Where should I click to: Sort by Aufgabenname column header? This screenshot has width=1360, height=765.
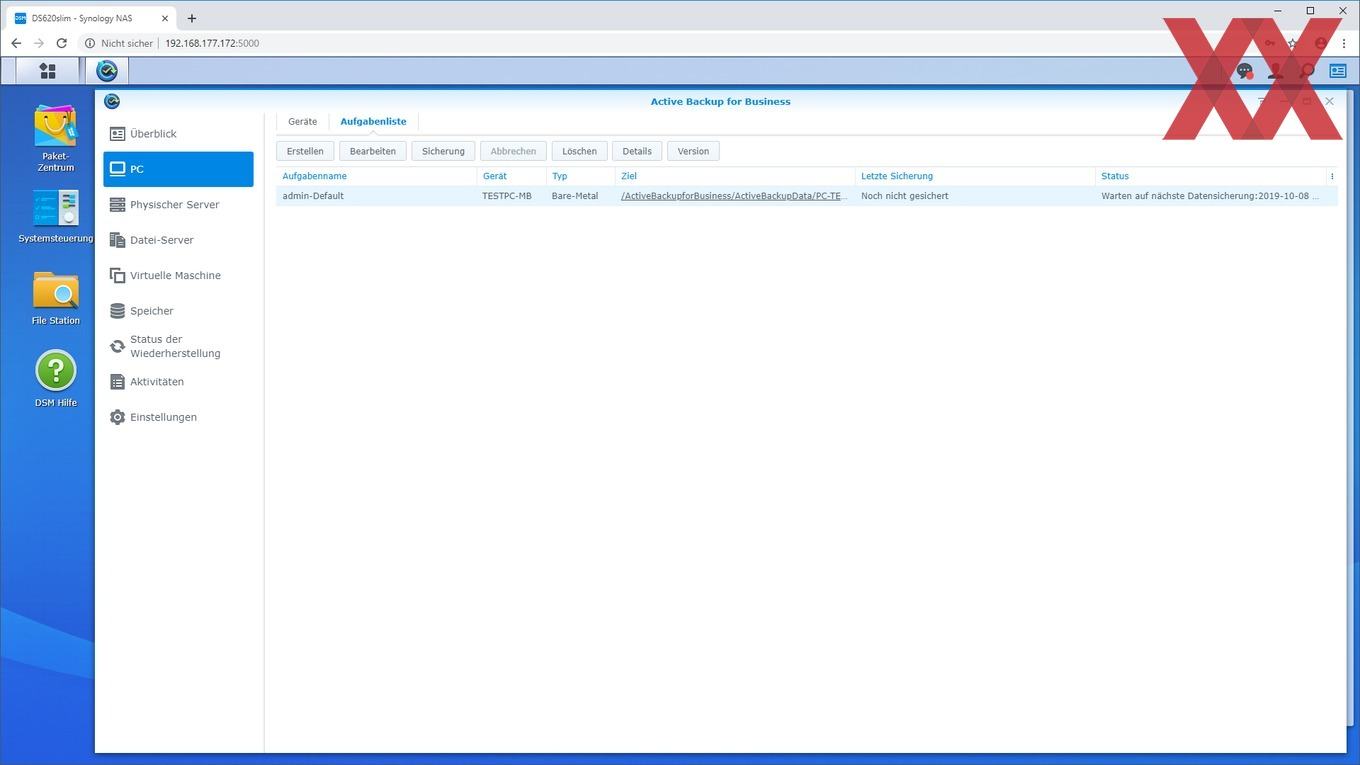(x=376, y=176)
